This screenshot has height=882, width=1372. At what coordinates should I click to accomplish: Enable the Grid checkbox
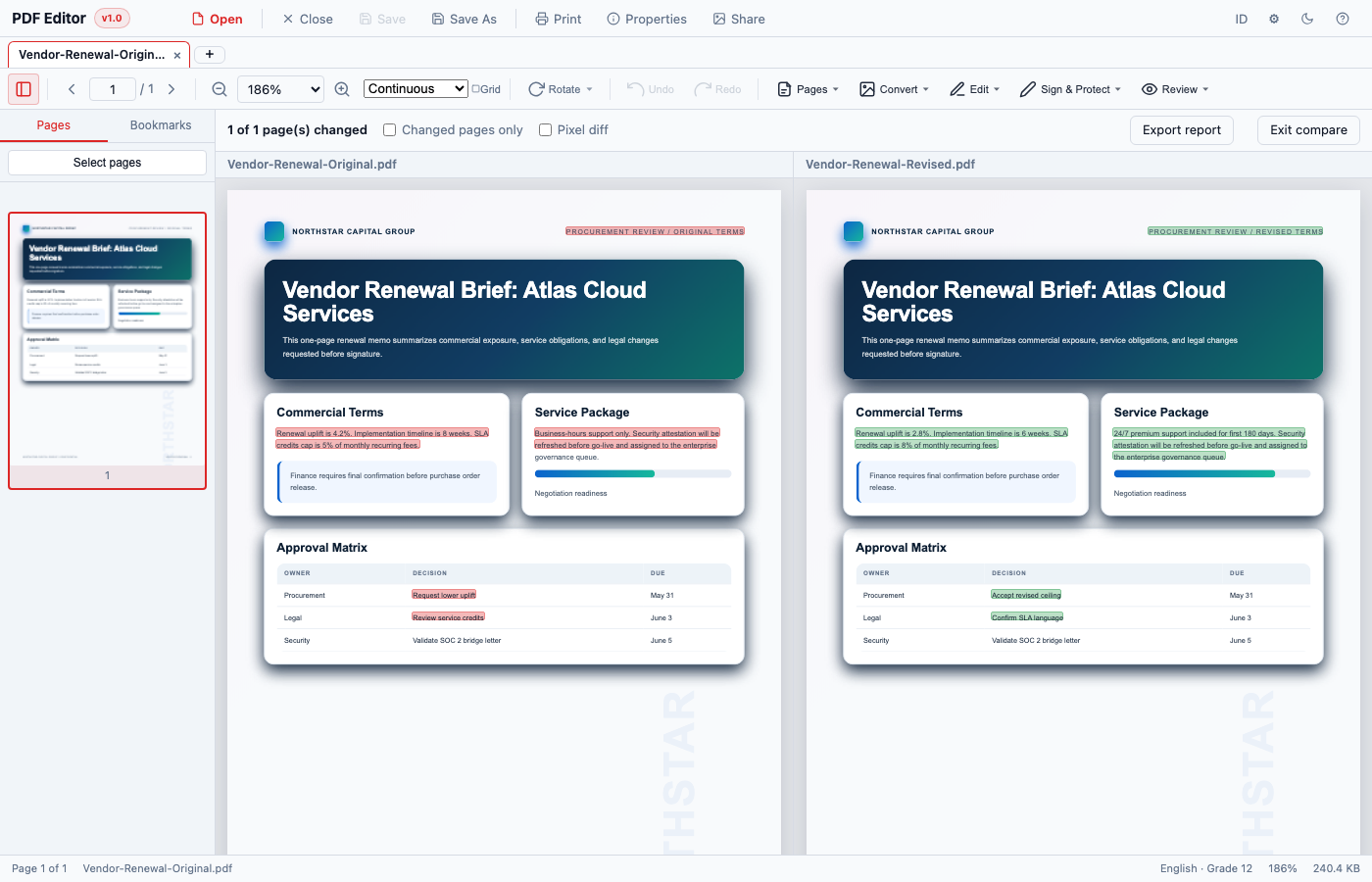click(x=475, y=89)
